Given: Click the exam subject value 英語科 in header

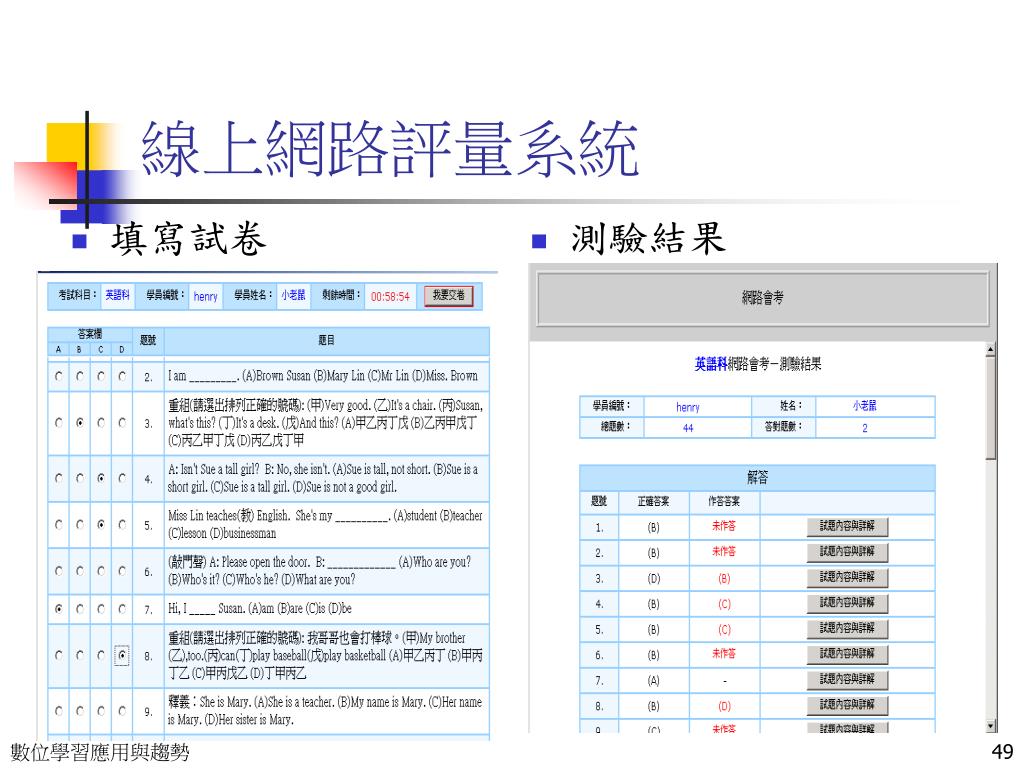Looking at the screenshot, I should click(x=118, y=295).
